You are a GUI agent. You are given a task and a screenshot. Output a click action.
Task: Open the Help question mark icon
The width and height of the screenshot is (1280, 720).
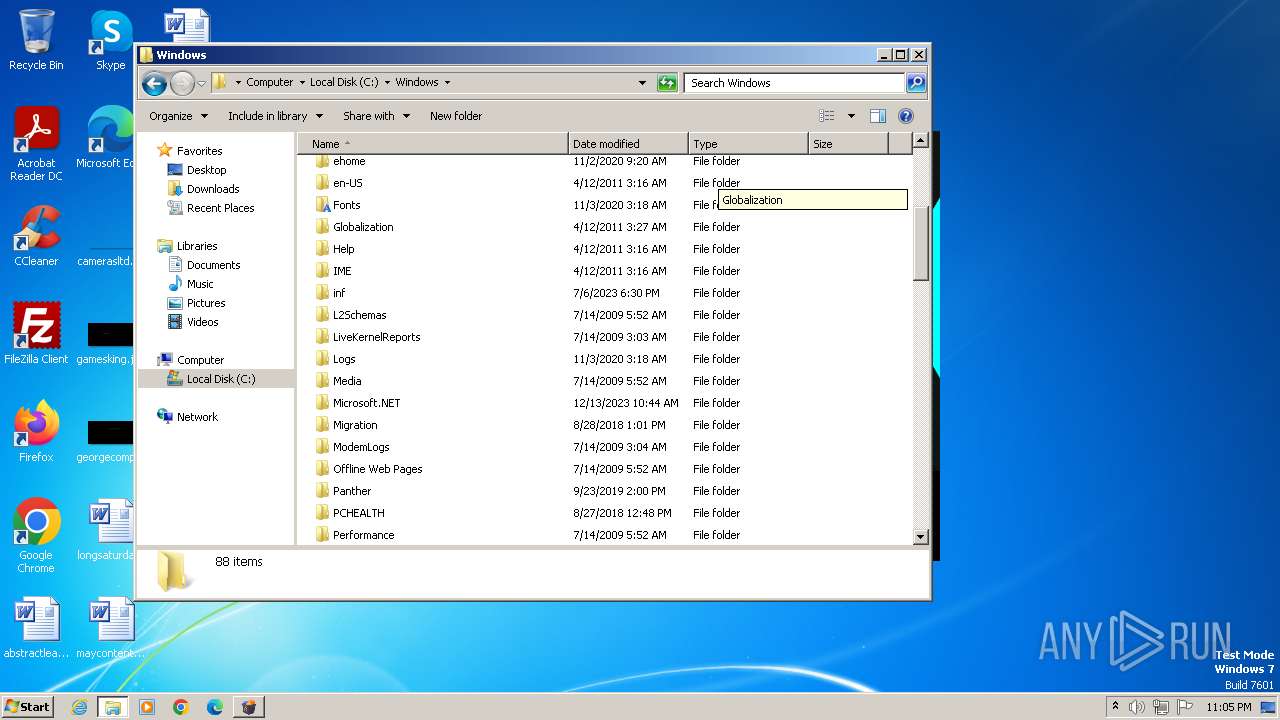point(906,116)
